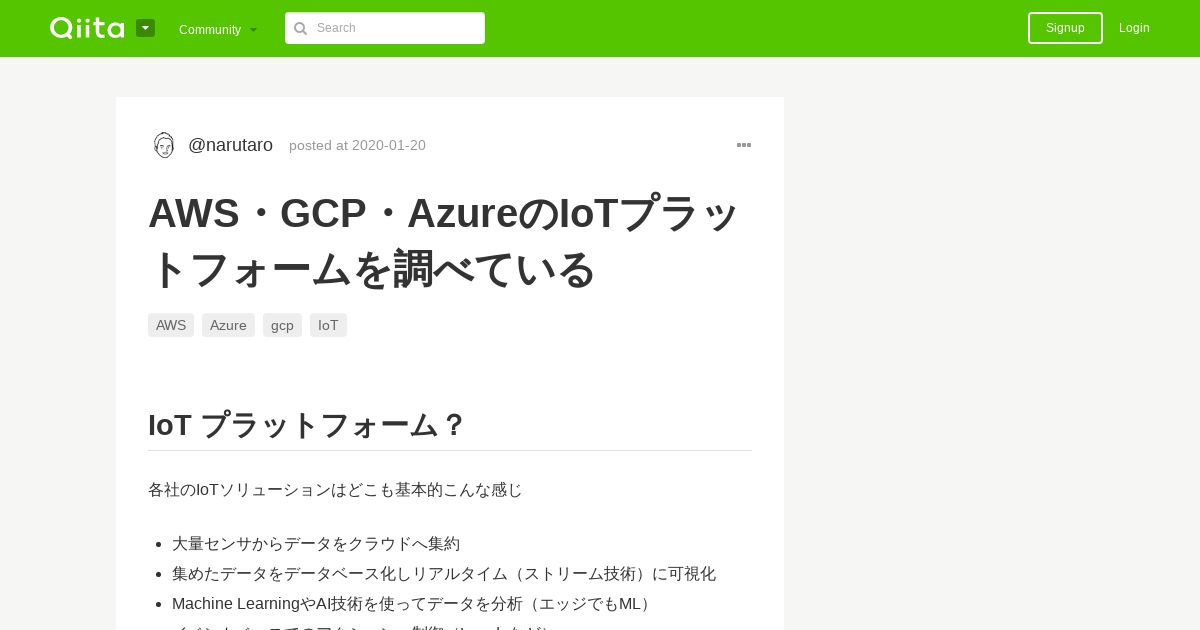1200x630 pixels.
Task: Open the Login link
Action: [1134, 28]
